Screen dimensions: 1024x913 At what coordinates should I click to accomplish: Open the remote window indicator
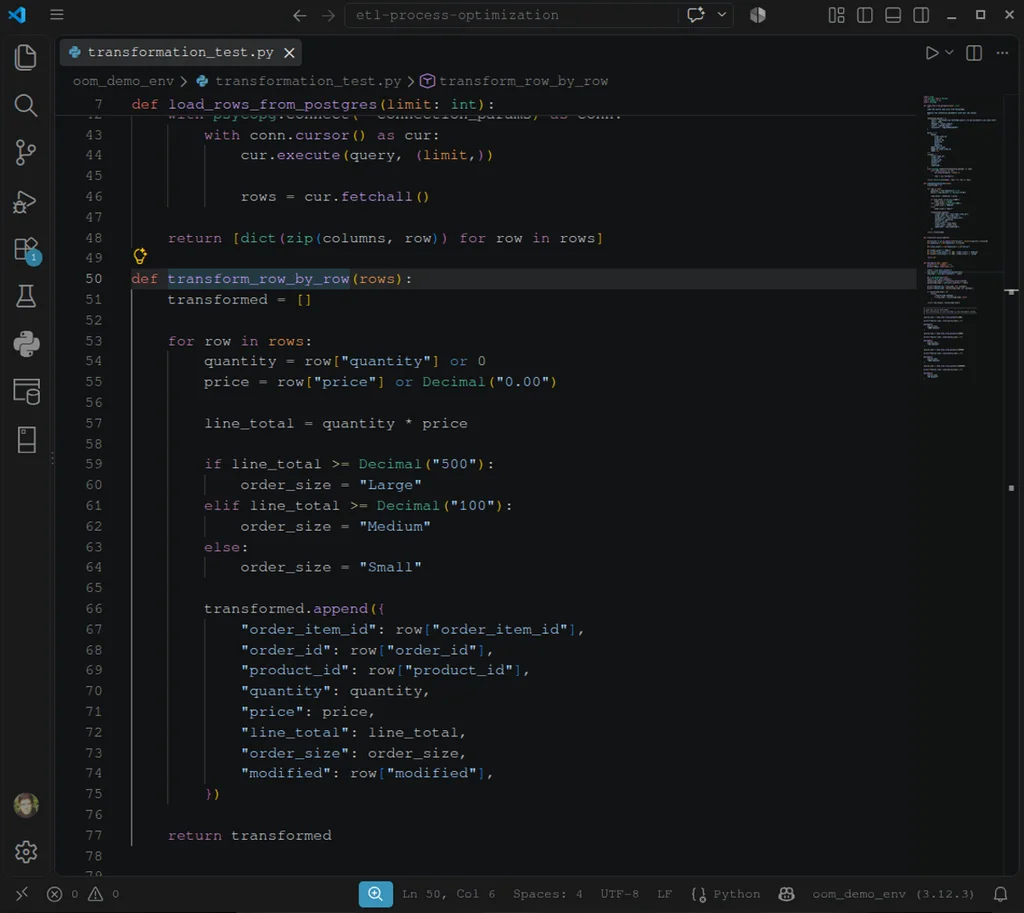click(x=22, y=893)
